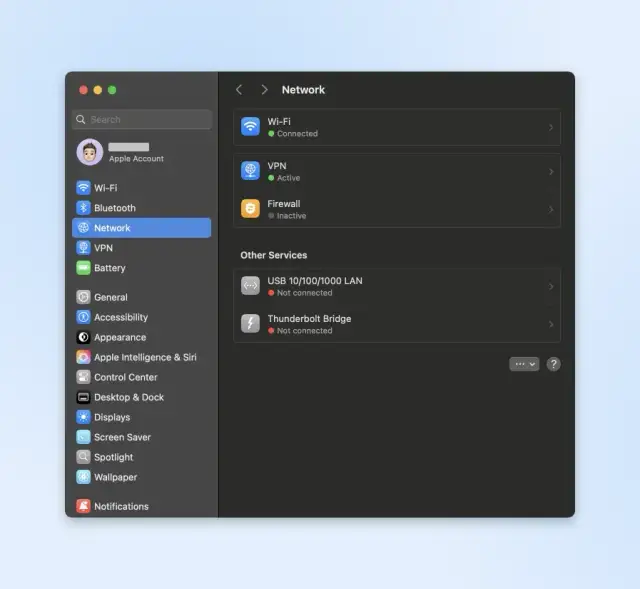Expand USB 10/100/1000 LAN row chevron
Viewport: 640px width, 589px height.
[551, 286]
